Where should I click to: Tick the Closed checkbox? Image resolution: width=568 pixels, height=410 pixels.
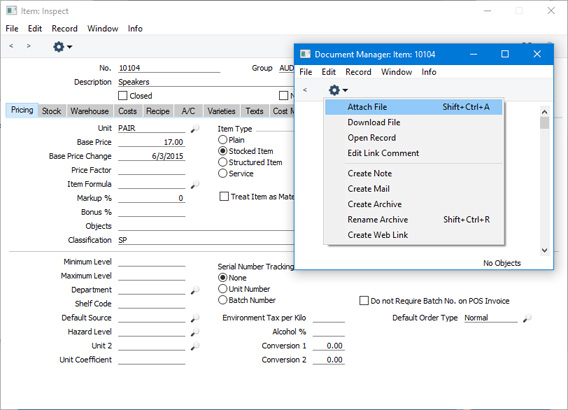(x=123, y=96)
